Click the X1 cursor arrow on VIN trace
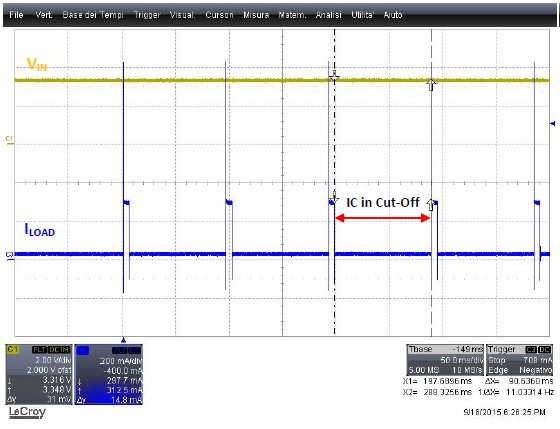The height and width of the screenshot is (429, 560). click(335, 76)
